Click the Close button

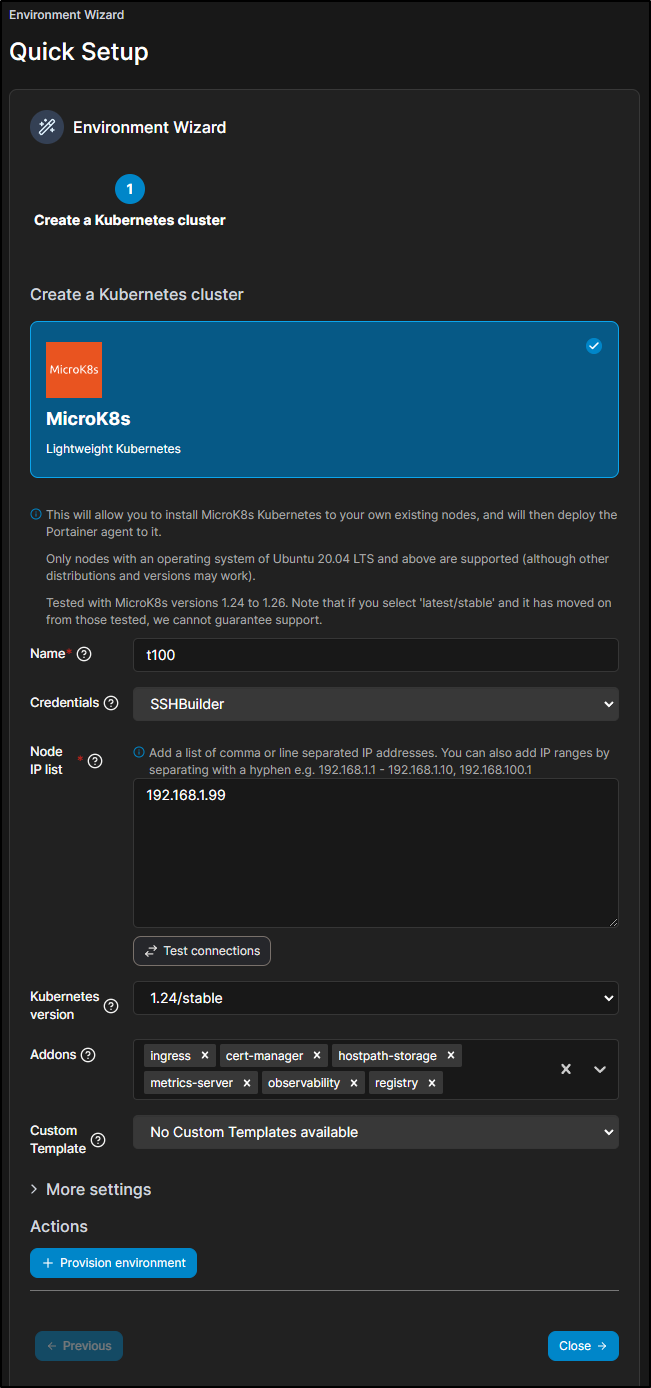(583, 1346)
